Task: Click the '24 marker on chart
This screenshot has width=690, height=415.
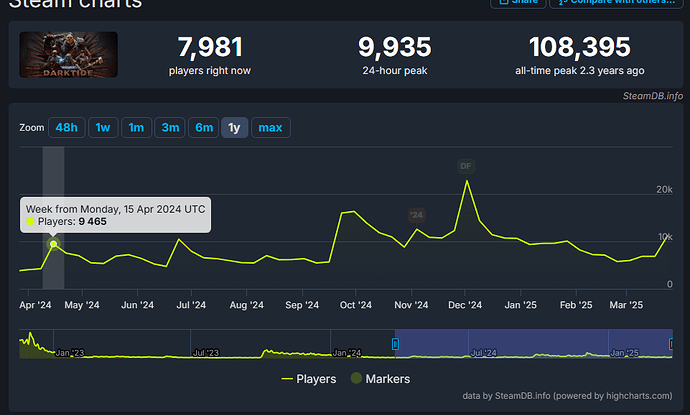Action: click(x=416, y=215)
